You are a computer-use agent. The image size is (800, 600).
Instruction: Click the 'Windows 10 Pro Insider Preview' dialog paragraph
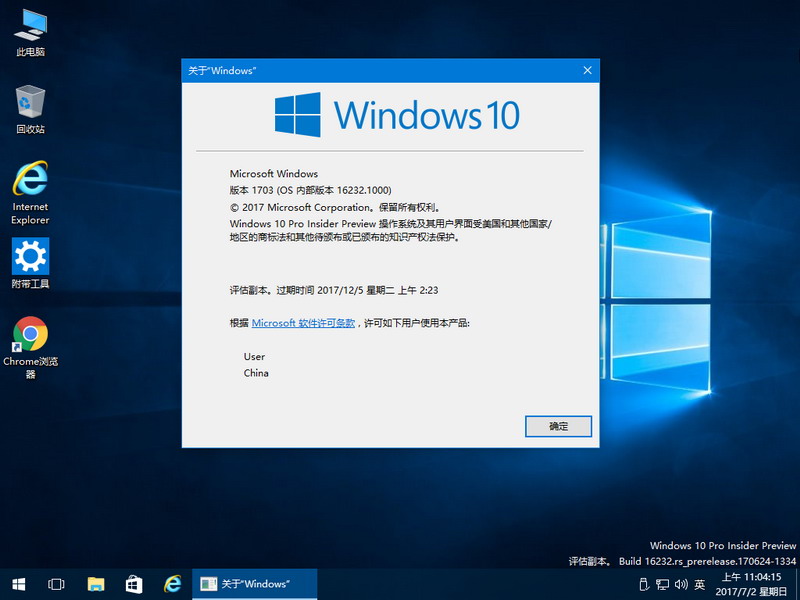pyautogui.click(x=391, y=230)
